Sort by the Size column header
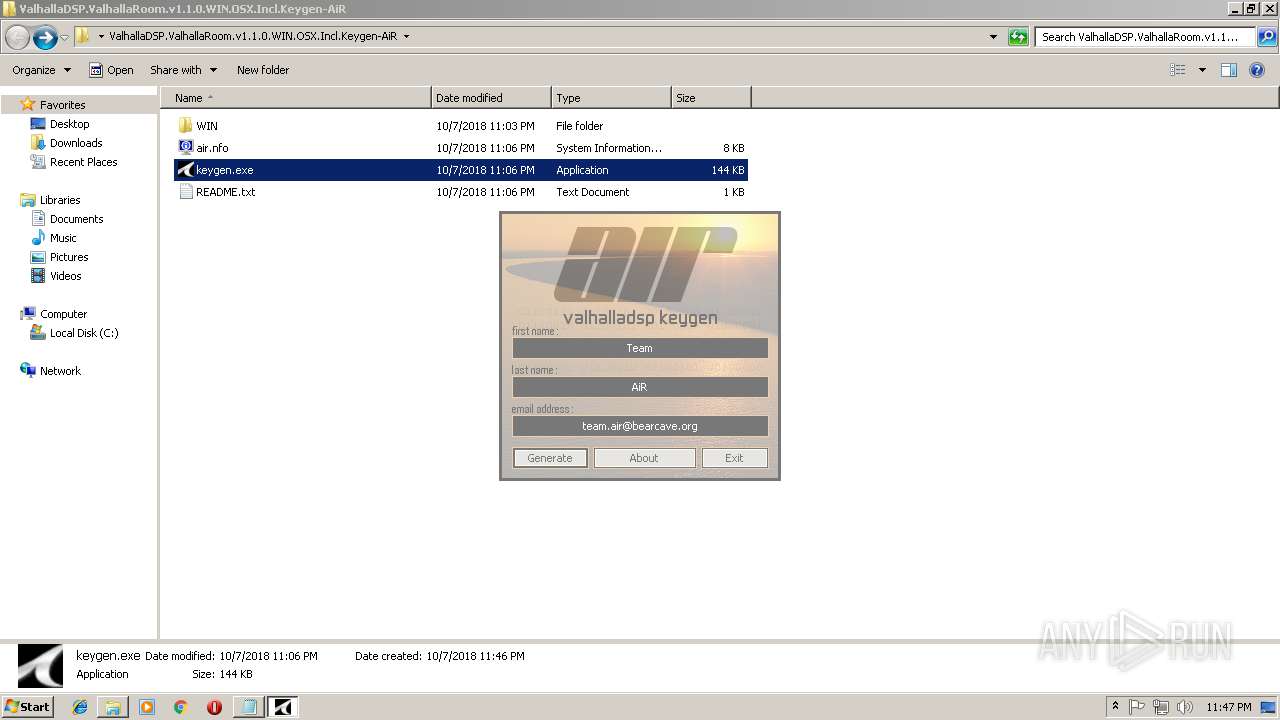The width and height of the screenshot is (1280, 720). coord(711,98)
